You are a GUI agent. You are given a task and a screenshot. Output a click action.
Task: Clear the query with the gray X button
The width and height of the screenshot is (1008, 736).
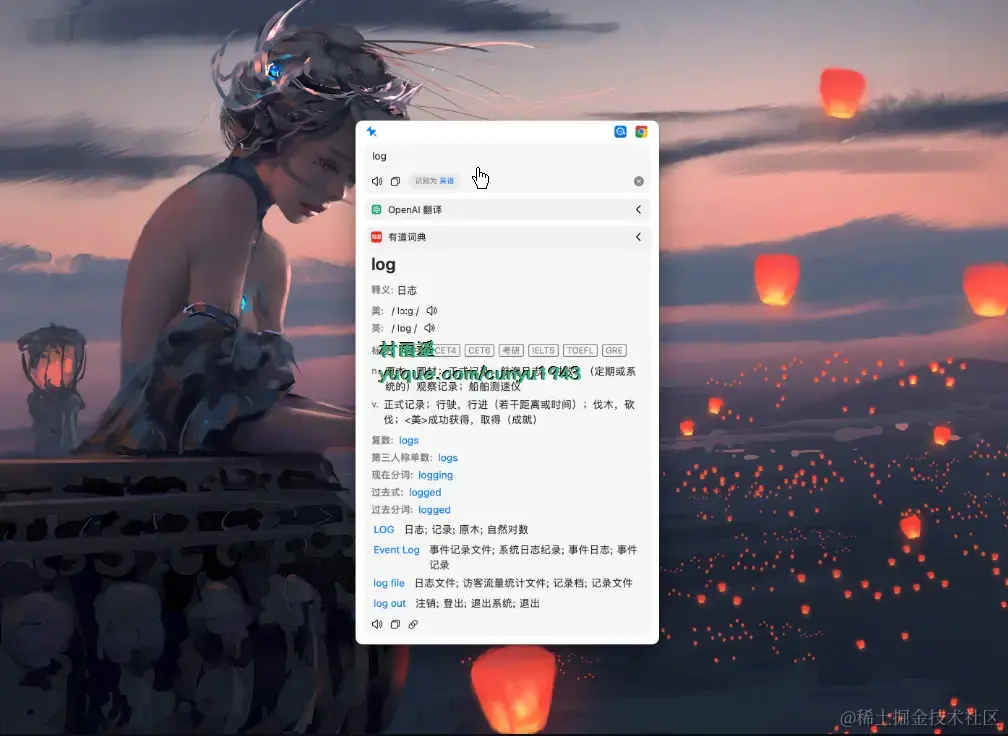pyautogui.click(x=639, y=181)
